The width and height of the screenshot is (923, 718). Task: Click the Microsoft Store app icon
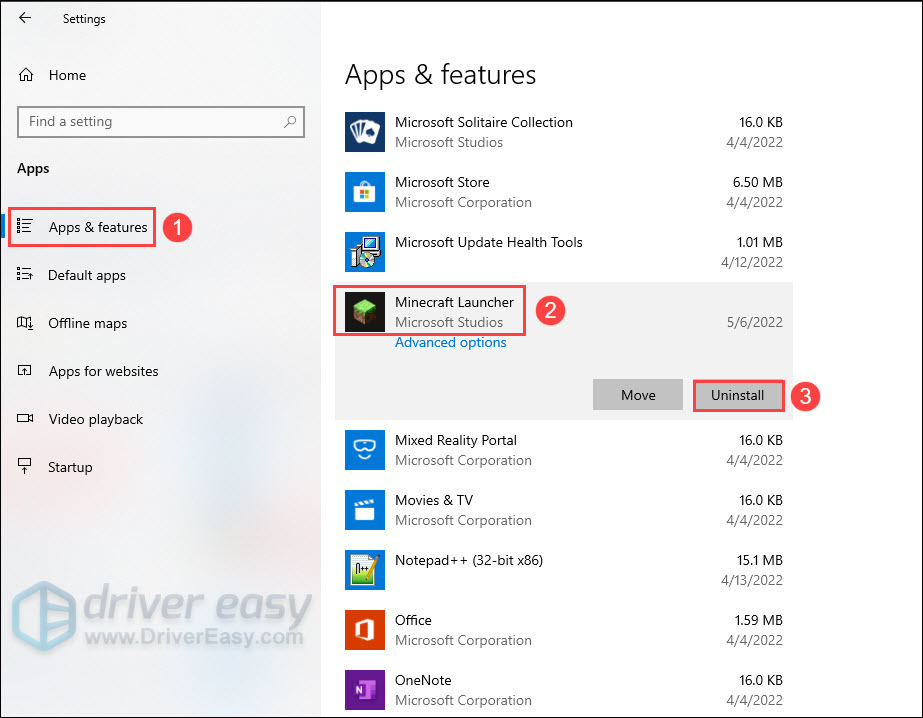pyautogui.click(x=365, y=192)
